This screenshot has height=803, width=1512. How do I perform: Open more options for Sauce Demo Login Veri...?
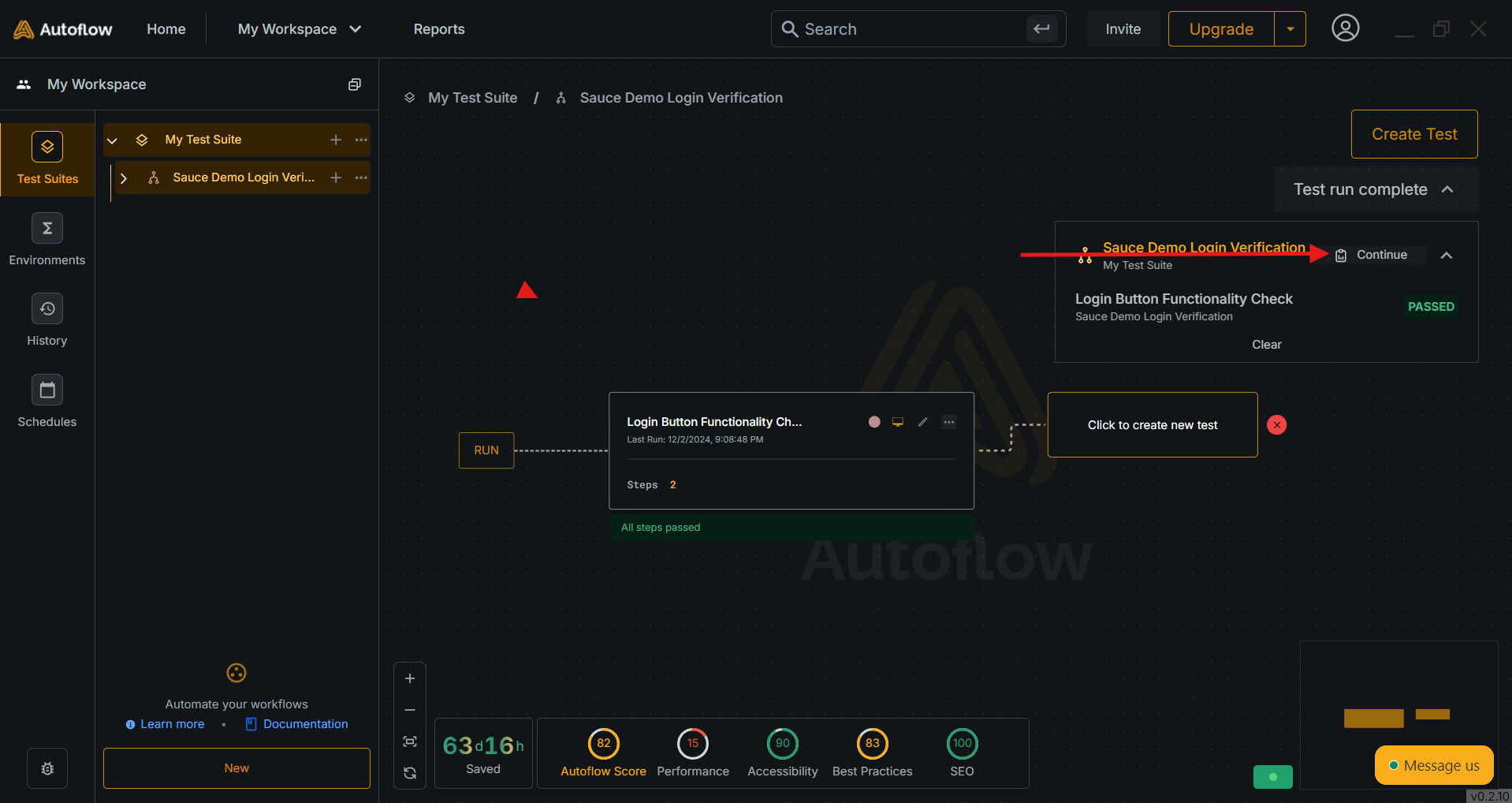[x=361, y=177]
